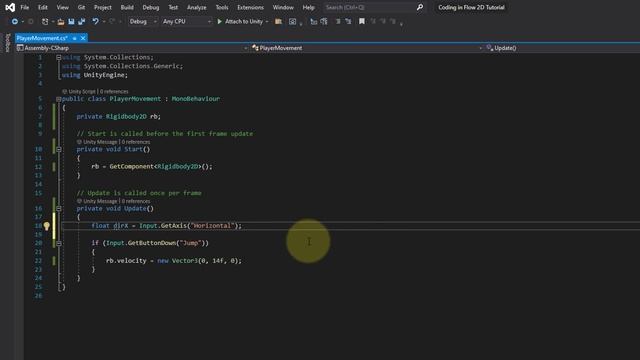
Task: Open the Assembly-CSharp project dropdown
Action: point(133,48)
